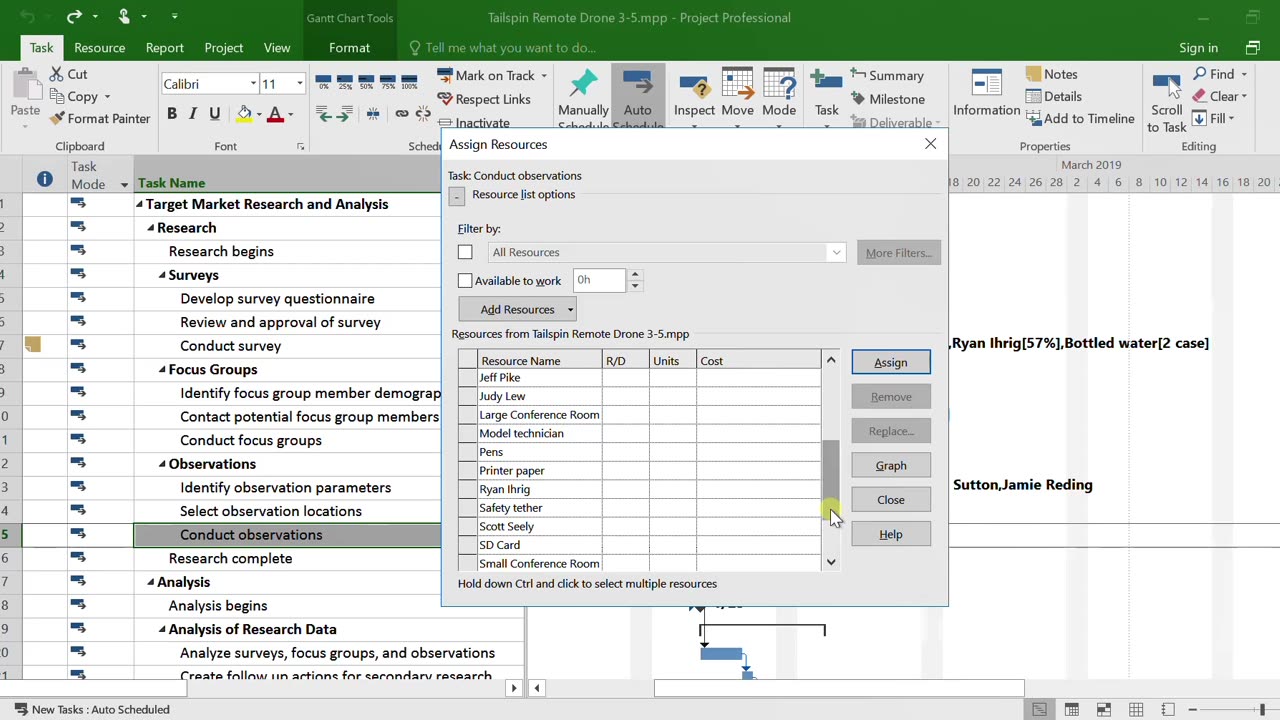Click the Paste clipboard icon

click(25, 85)
